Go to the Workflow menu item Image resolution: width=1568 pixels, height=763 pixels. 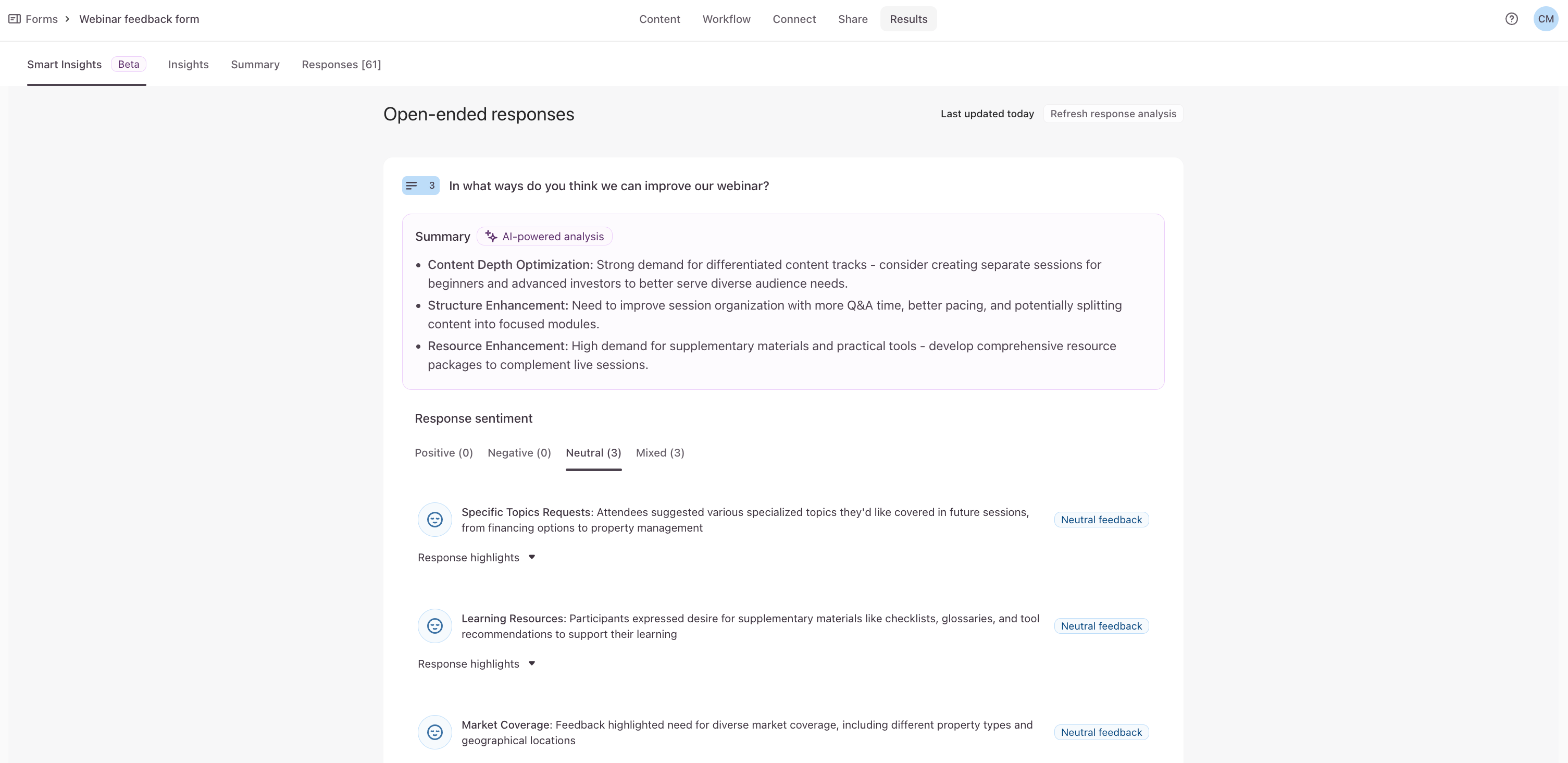[726, 19]
